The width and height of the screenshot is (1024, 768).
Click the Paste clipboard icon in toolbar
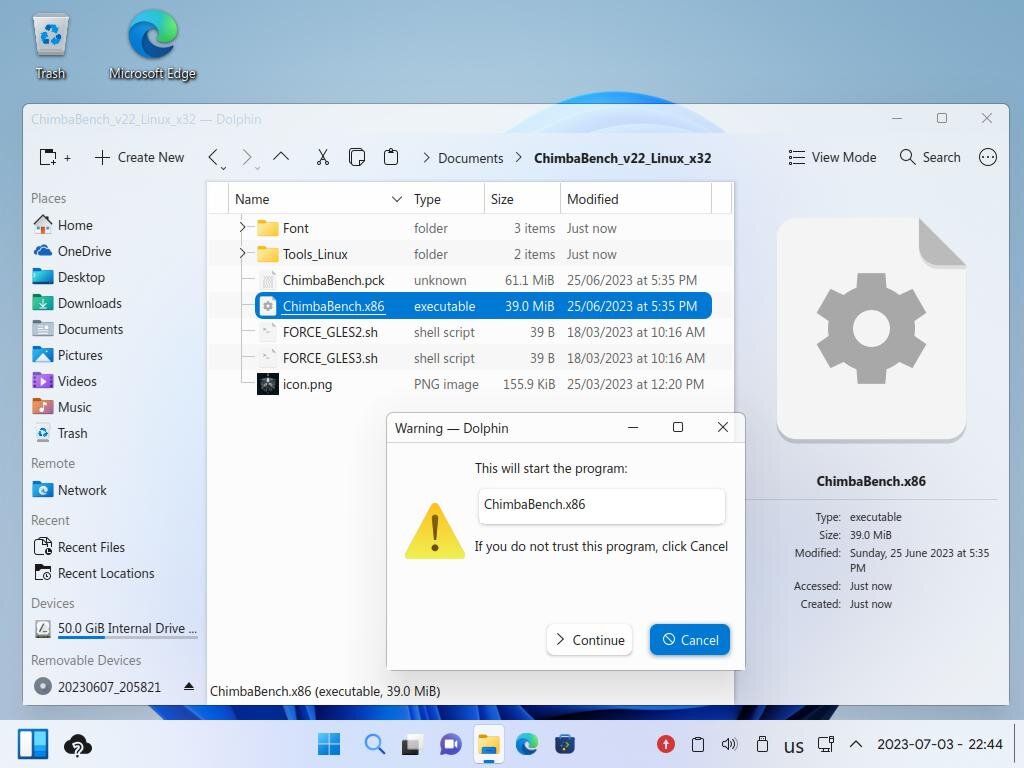coord(391,157)
